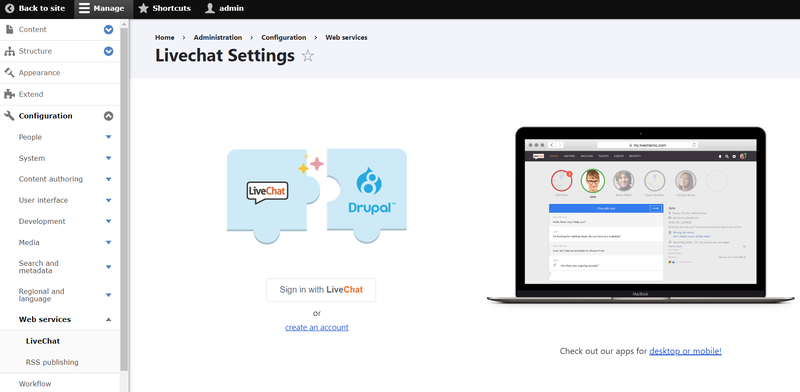The height and width of the screenshot is (392, 800).
Task: Toggle the Manage toolbar tab
Action: click(104, 8)
